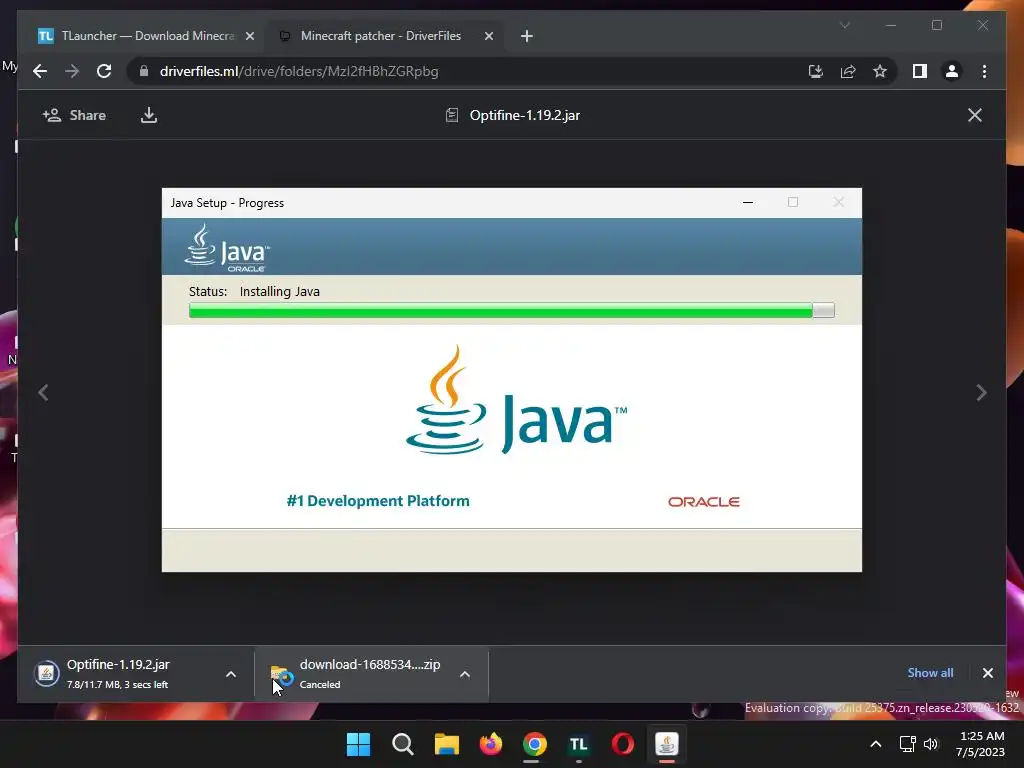Screen dimensions: 1024x768
Task: Launch Firefox from taskbar
Action: click(x=490, y=744)
